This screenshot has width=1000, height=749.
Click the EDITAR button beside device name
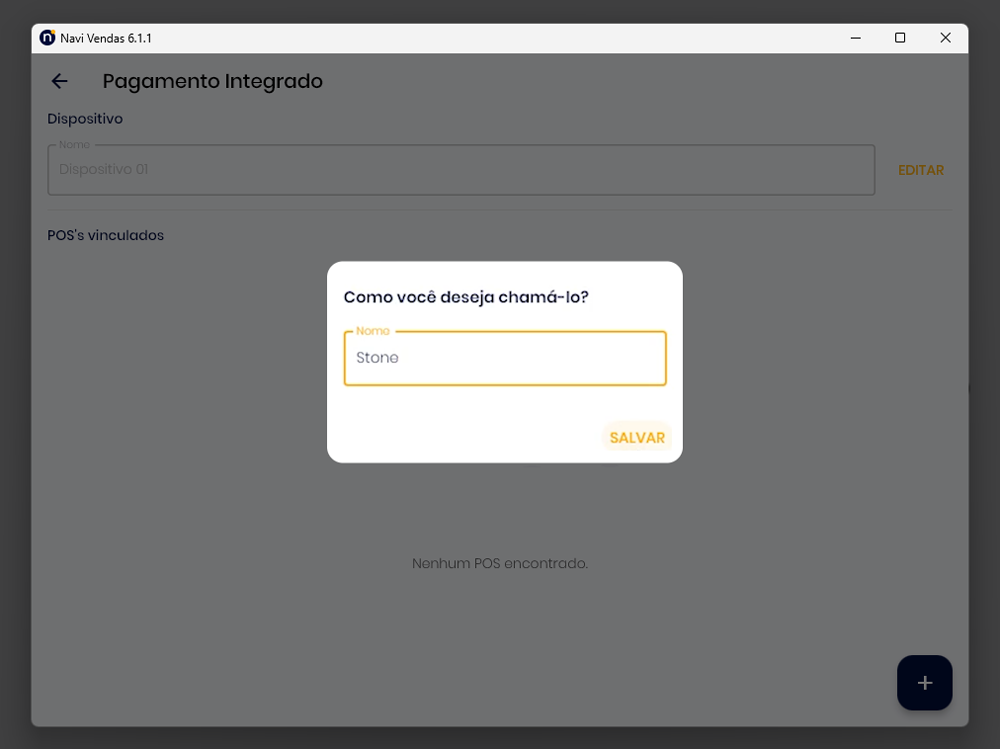coord(920,170)
